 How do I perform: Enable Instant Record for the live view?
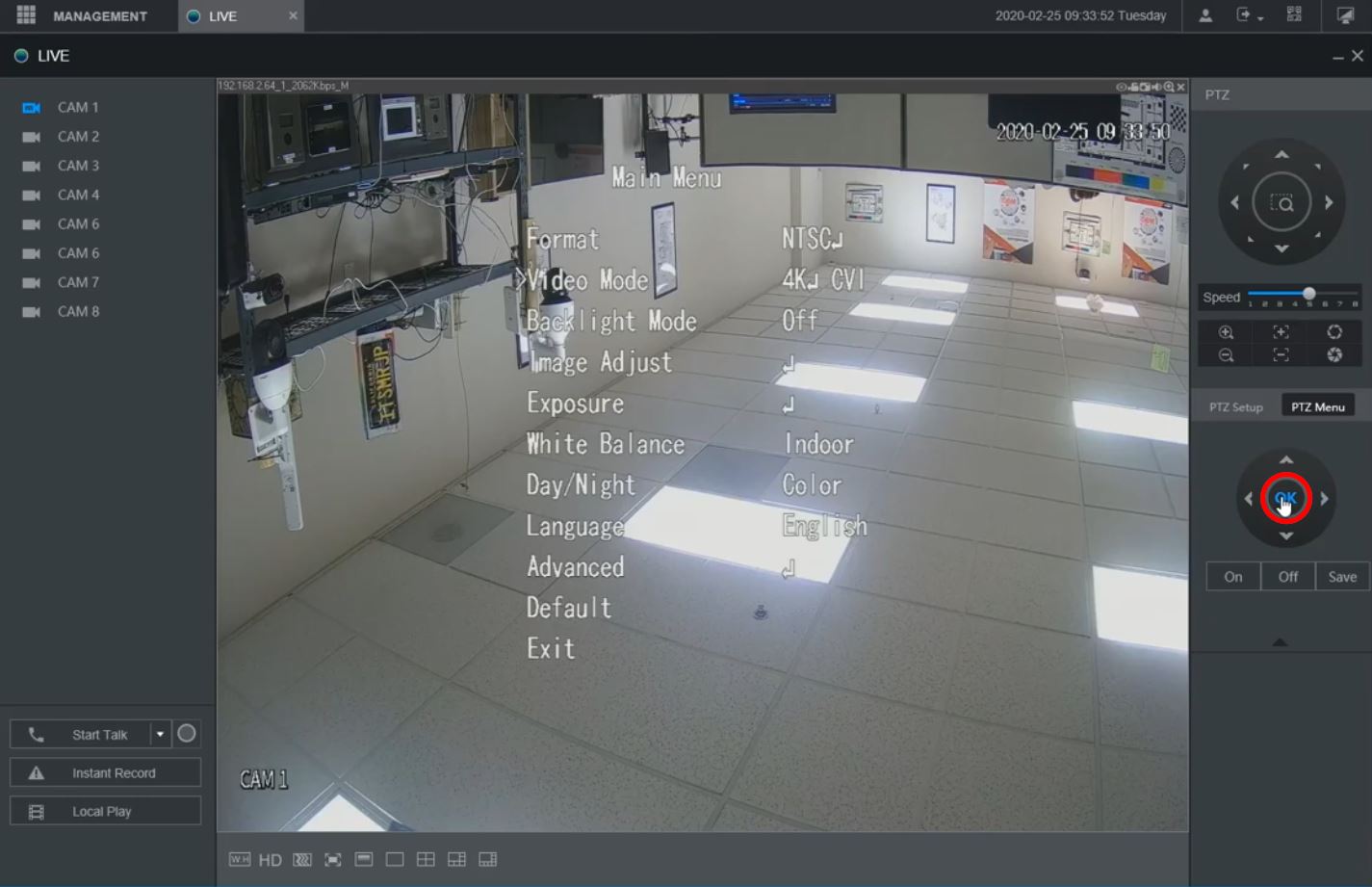(x=105, y=771)
